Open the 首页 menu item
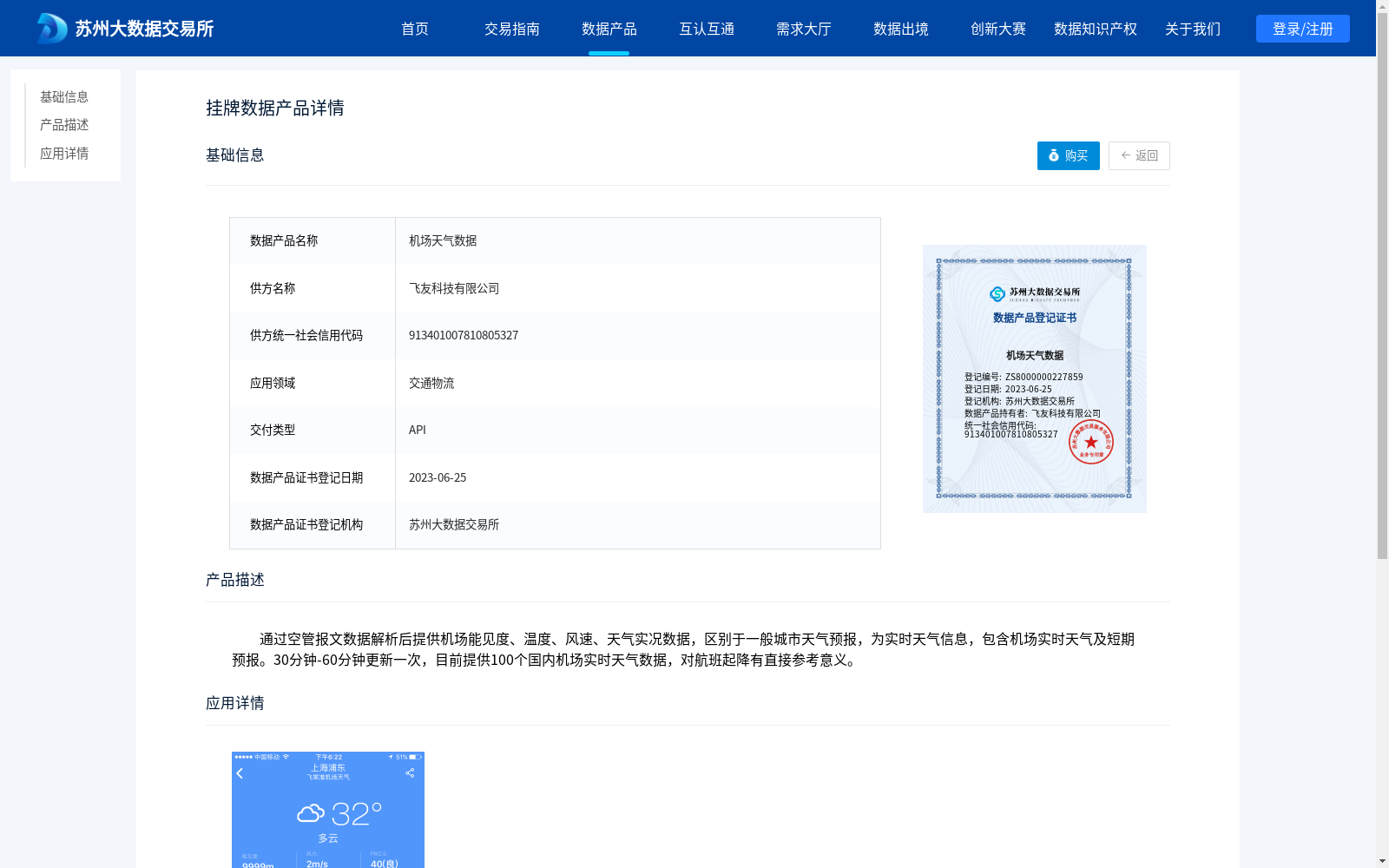Screen dimensions: 1389x868 (415, 29)
